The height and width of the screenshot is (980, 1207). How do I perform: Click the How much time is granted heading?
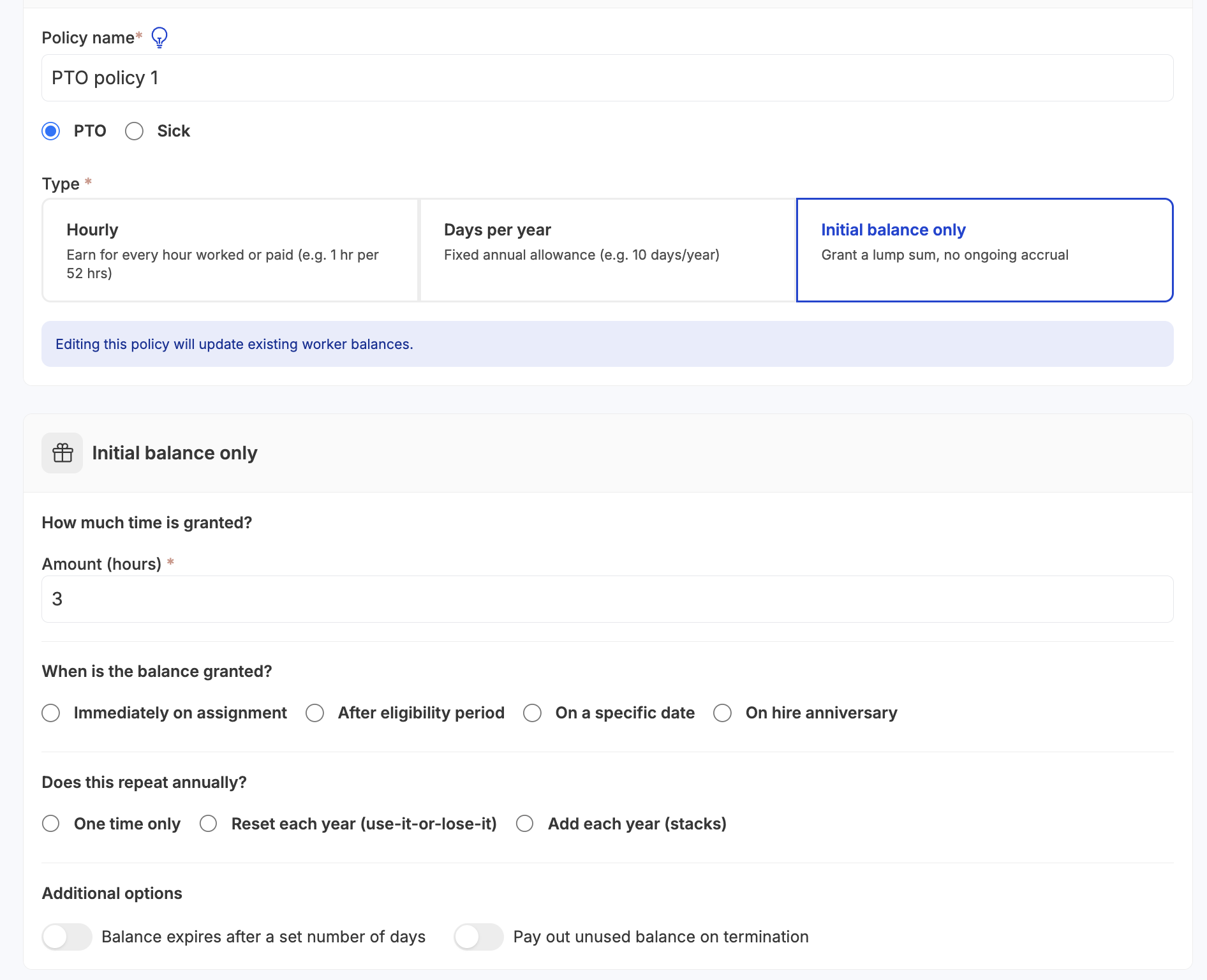(147, 522)
